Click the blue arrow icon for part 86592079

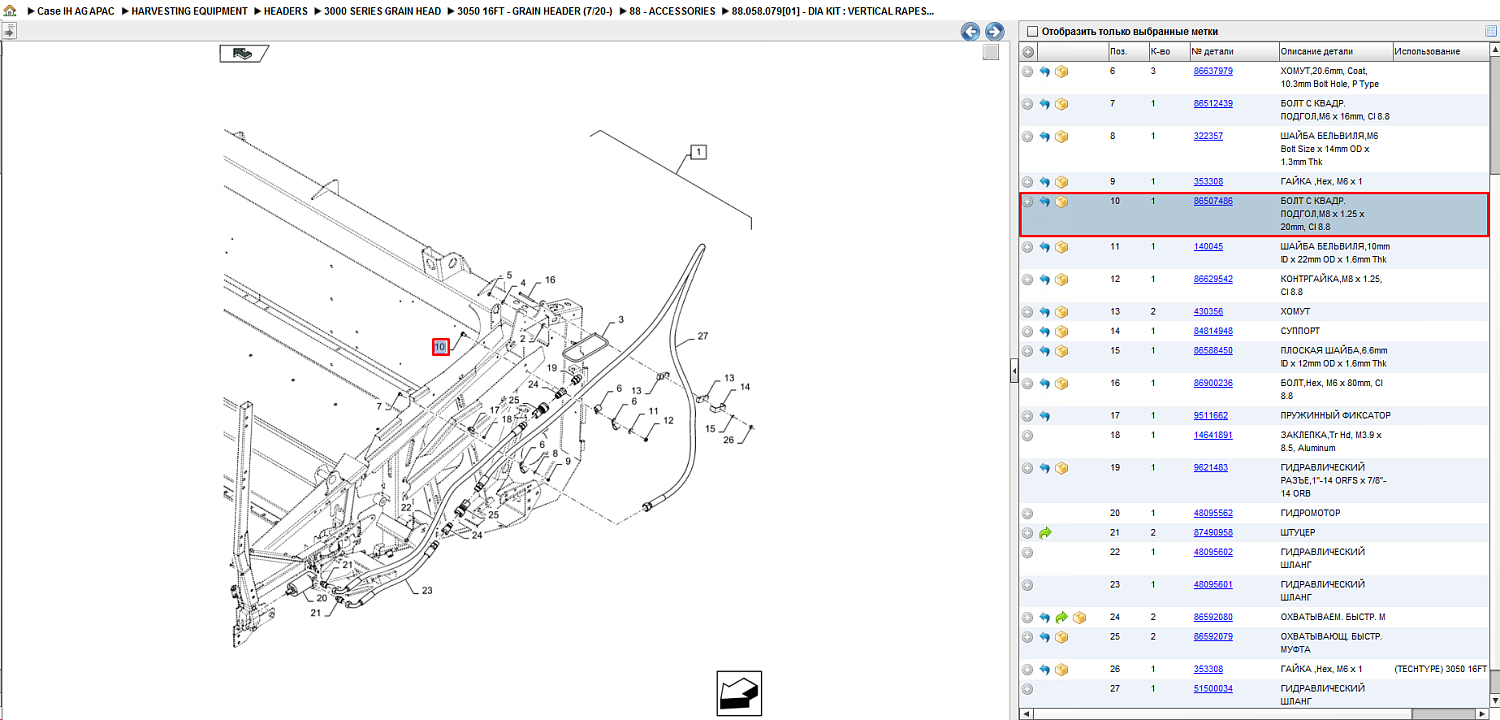[x=1045, y=637]
